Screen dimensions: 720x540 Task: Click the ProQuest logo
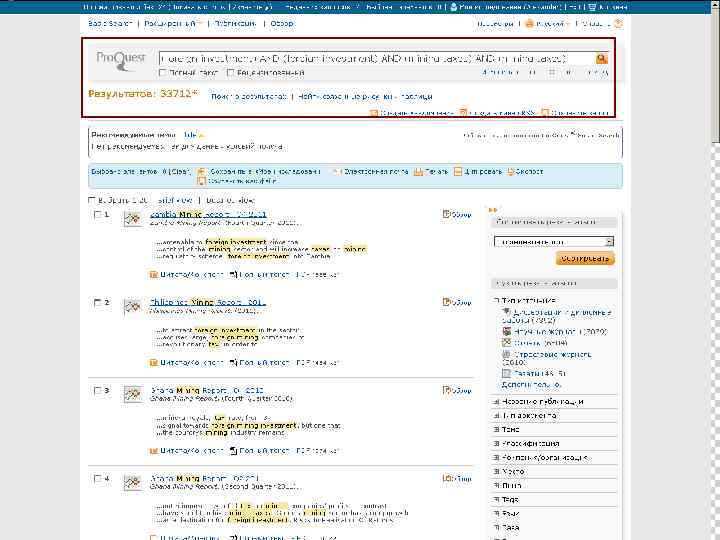pyautogui.click(x=121, y=61)
